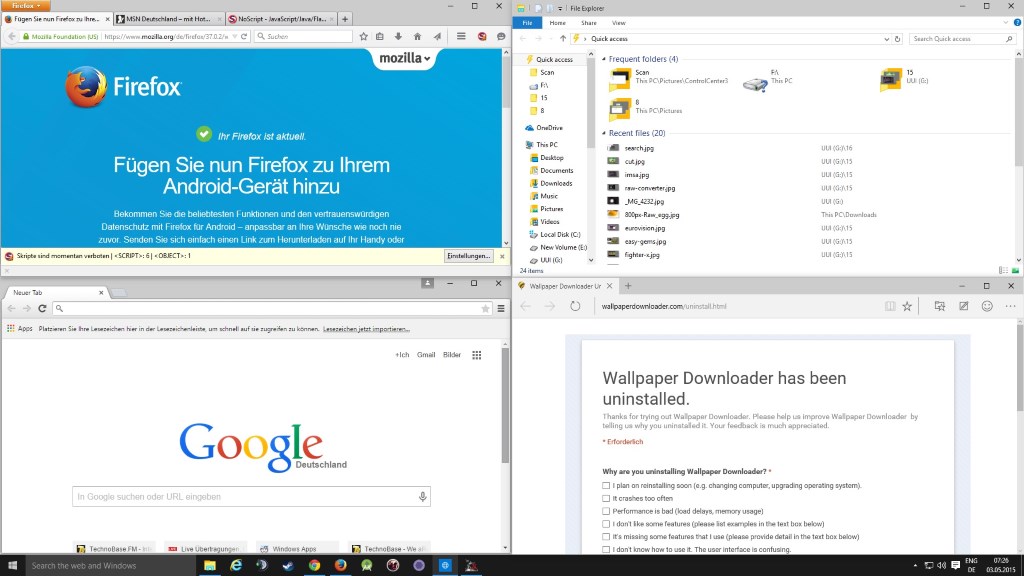
Task: Check 'Performance is bad' option
Action: 606,511
